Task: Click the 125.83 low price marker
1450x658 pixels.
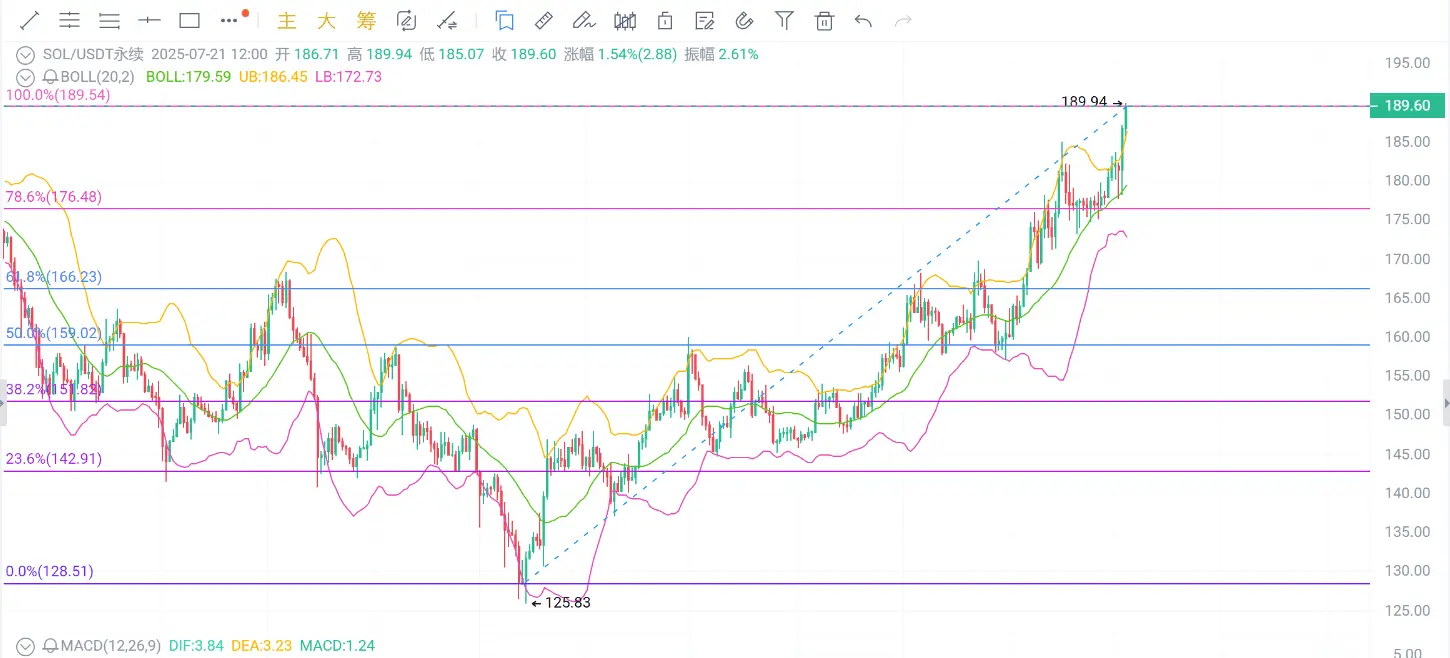Action: (x=560, y=603)
